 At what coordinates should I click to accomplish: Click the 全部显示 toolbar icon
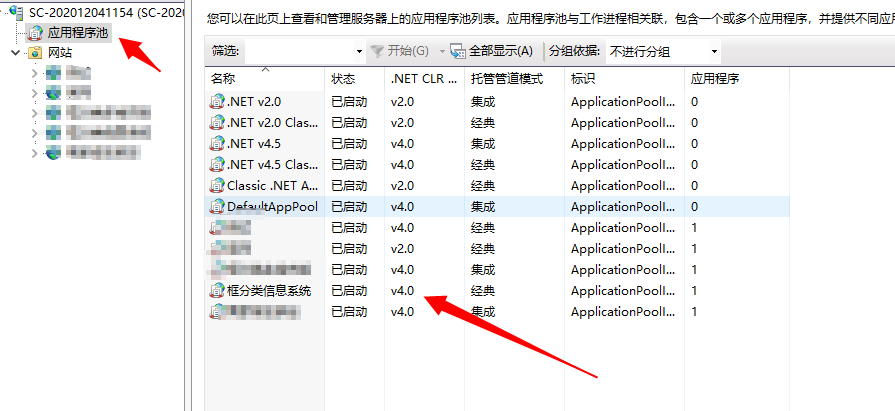pos(457,50)
